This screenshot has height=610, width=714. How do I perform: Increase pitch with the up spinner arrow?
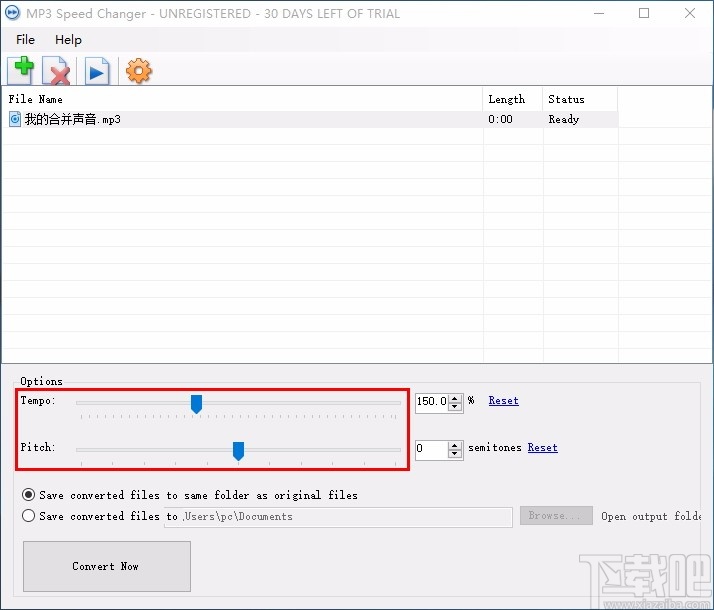click(455, 445)
